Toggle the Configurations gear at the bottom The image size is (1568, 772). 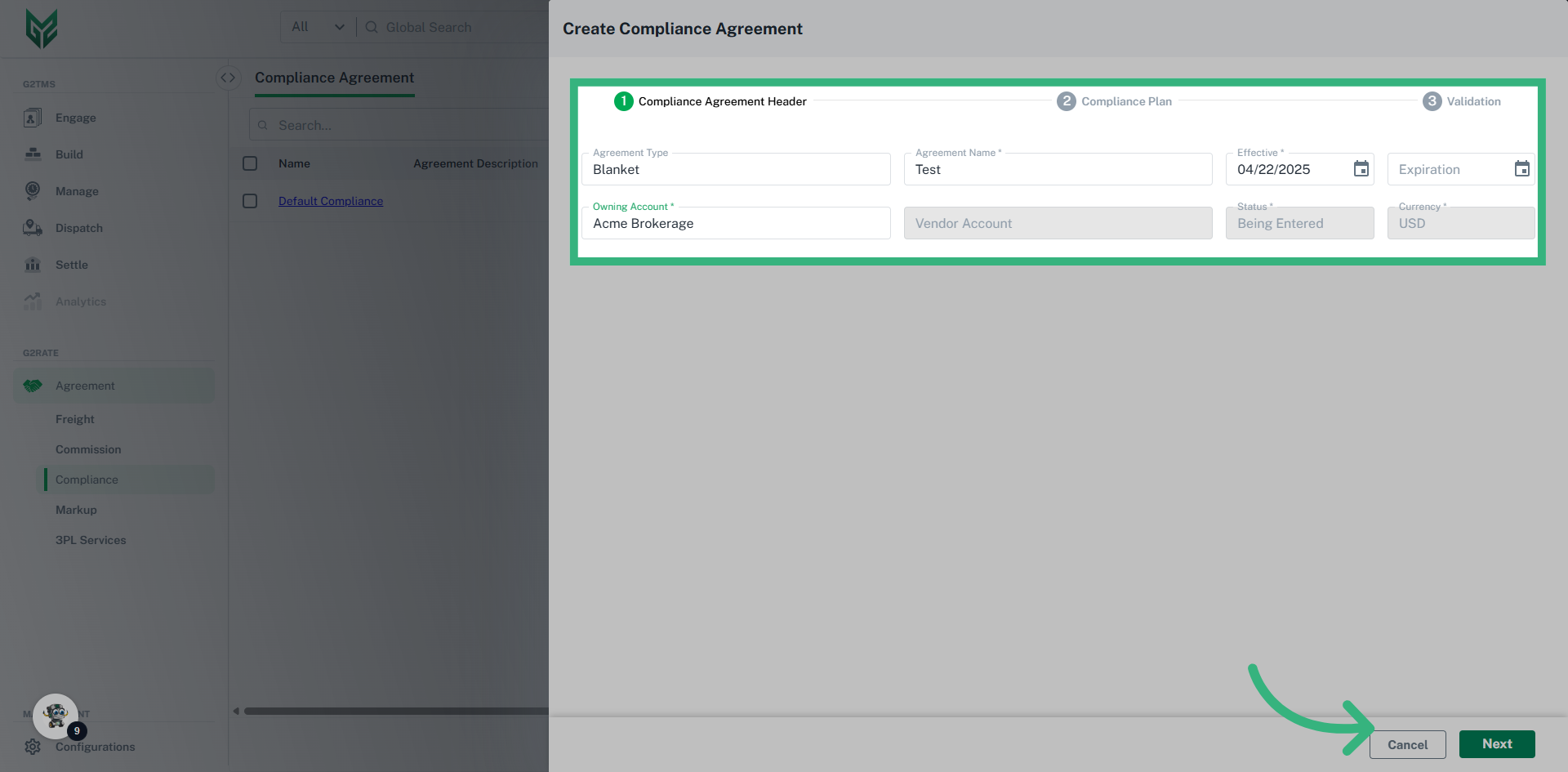[x=33, y=747]
